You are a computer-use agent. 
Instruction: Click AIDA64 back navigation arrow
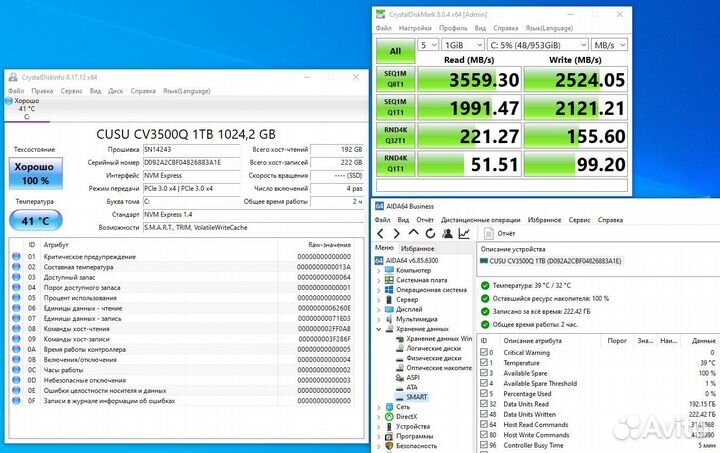tap(380, 234)
